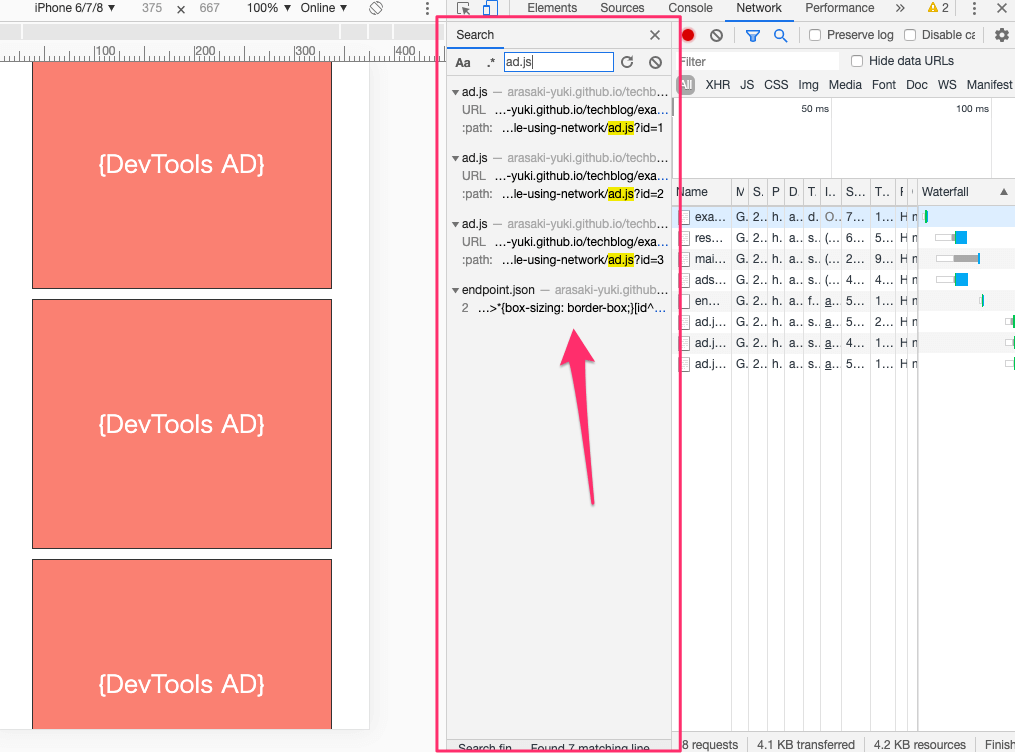Image resolution: width=1015 pixels, height=753 pixels.
Task: Click the network search magnifier icon
Action: tap(780, 35)
